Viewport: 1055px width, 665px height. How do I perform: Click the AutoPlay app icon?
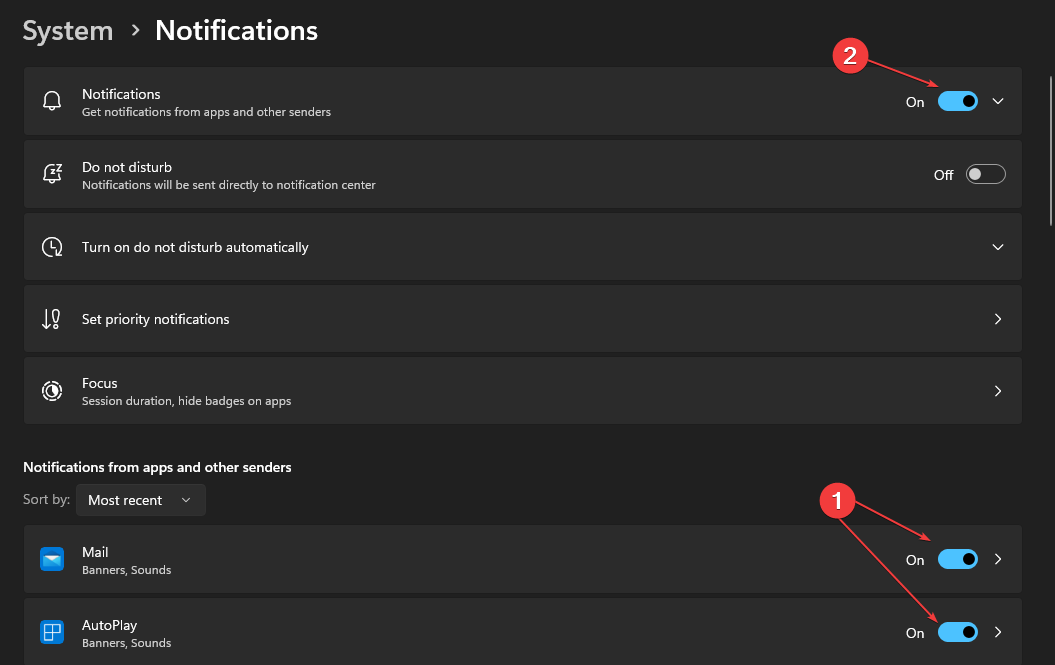point(52,632)
